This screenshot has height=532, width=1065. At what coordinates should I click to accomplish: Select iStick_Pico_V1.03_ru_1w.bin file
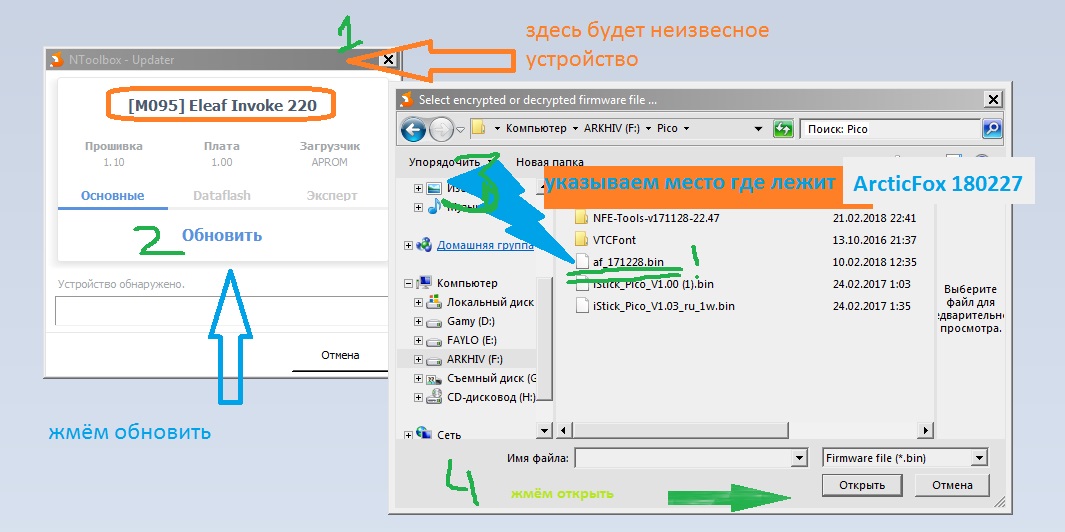[664, 306]
